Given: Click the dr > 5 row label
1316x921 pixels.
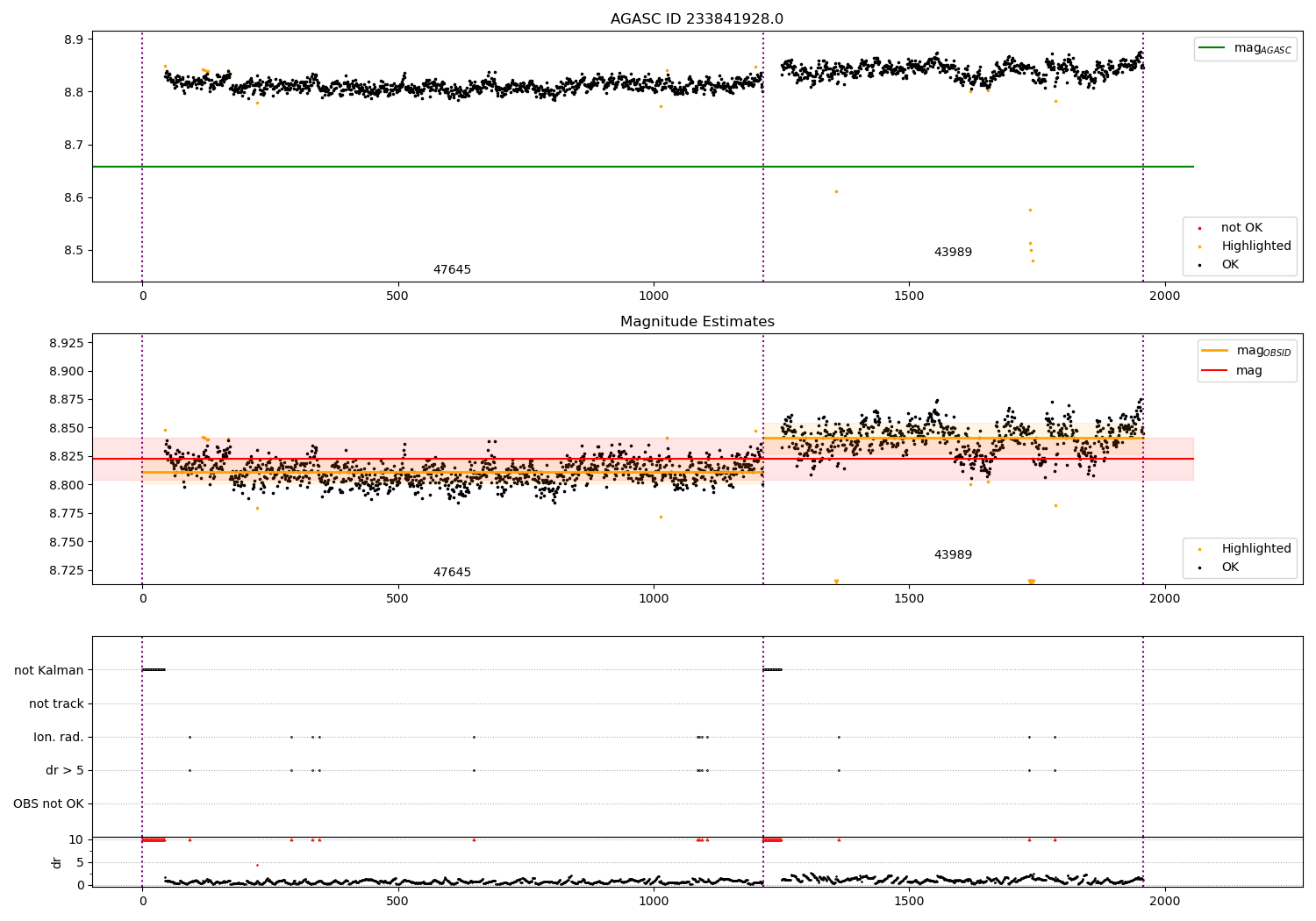Looking at the screenshot, I should 65,770.
